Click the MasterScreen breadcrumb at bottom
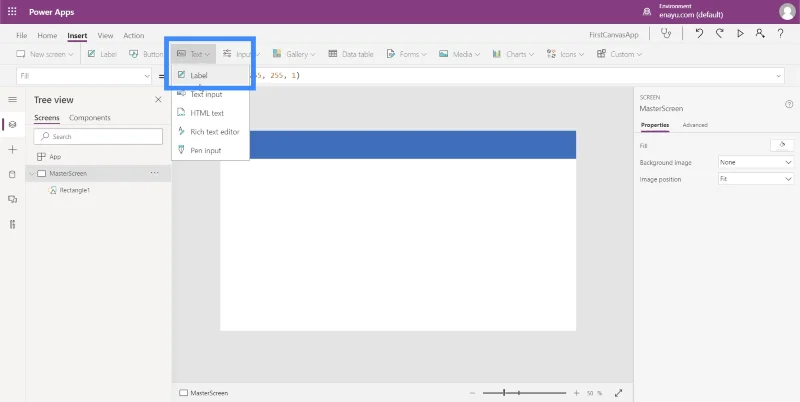The height and width of the screenshot is (402, 800). coord(204,393)
